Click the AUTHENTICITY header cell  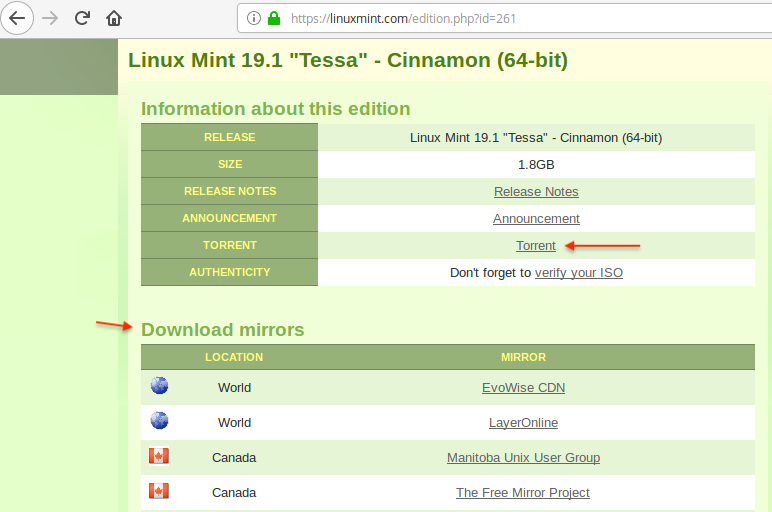[x=229, y=272]
